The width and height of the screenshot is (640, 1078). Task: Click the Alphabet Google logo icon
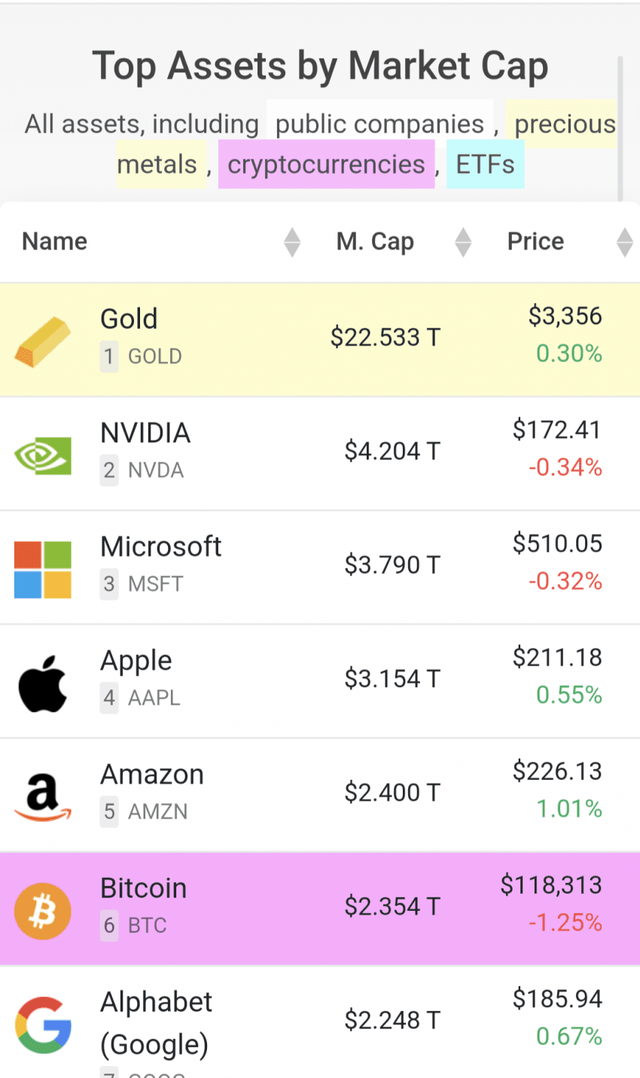43,1025
